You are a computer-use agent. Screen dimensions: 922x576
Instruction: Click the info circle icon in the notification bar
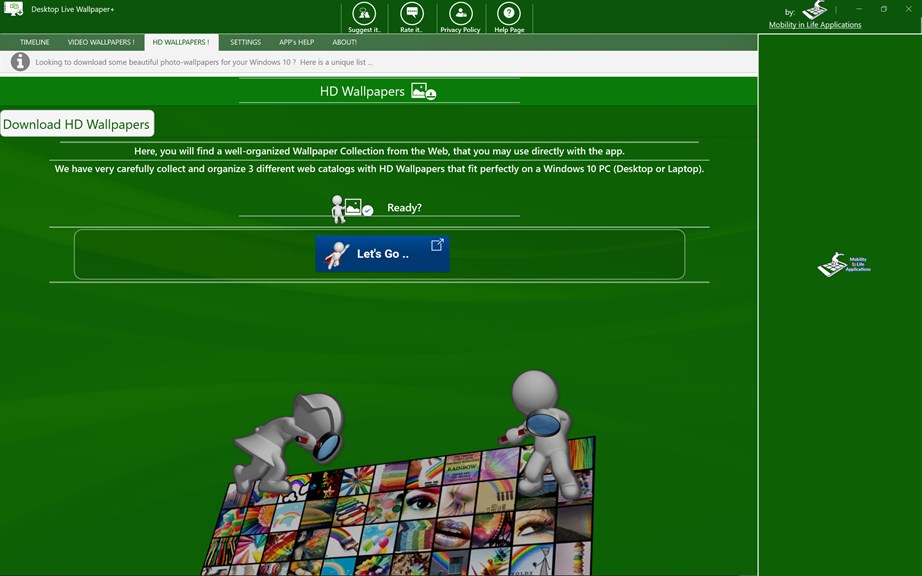coord(20,62)
